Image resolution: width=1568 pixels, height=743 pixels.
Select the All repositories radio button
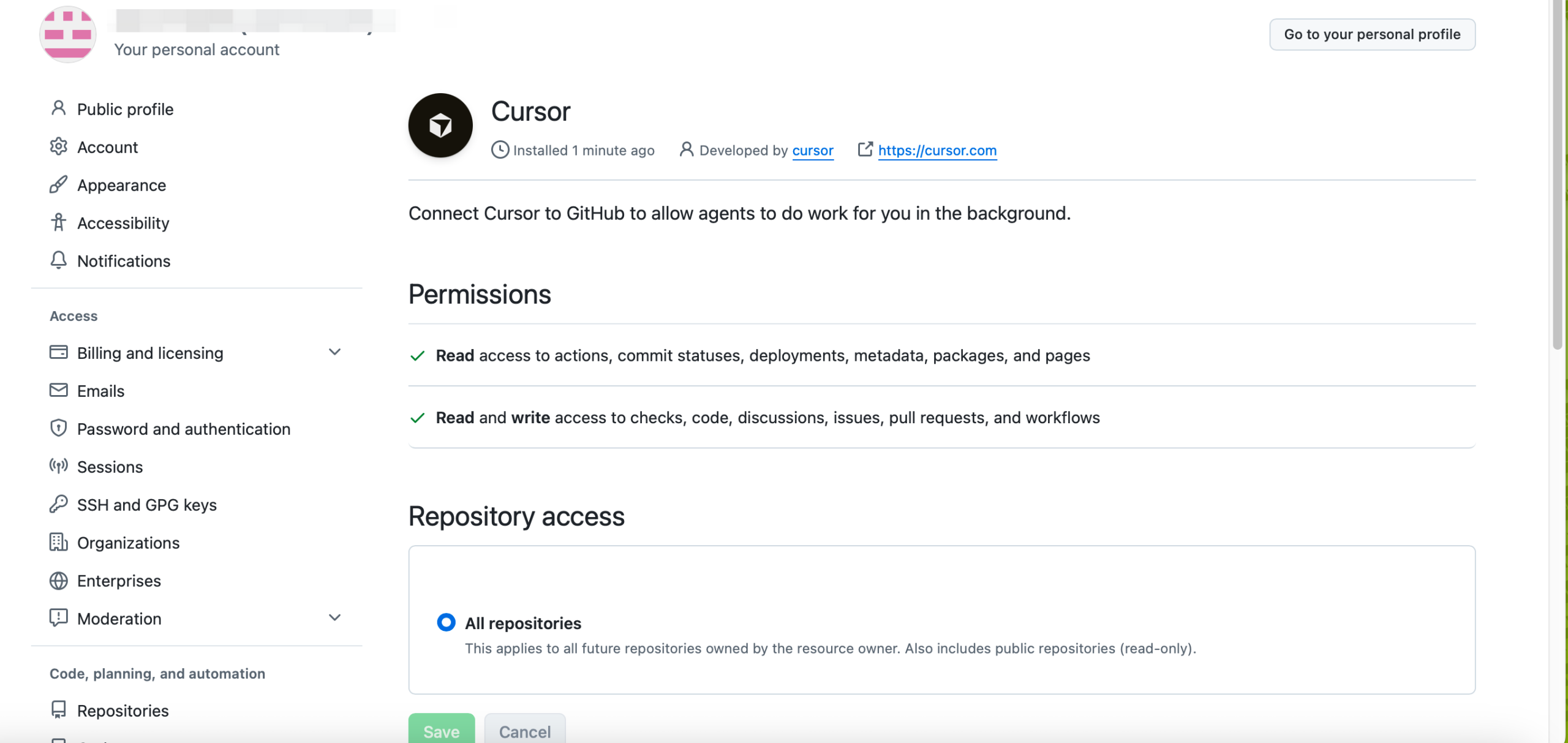point(446,622)
